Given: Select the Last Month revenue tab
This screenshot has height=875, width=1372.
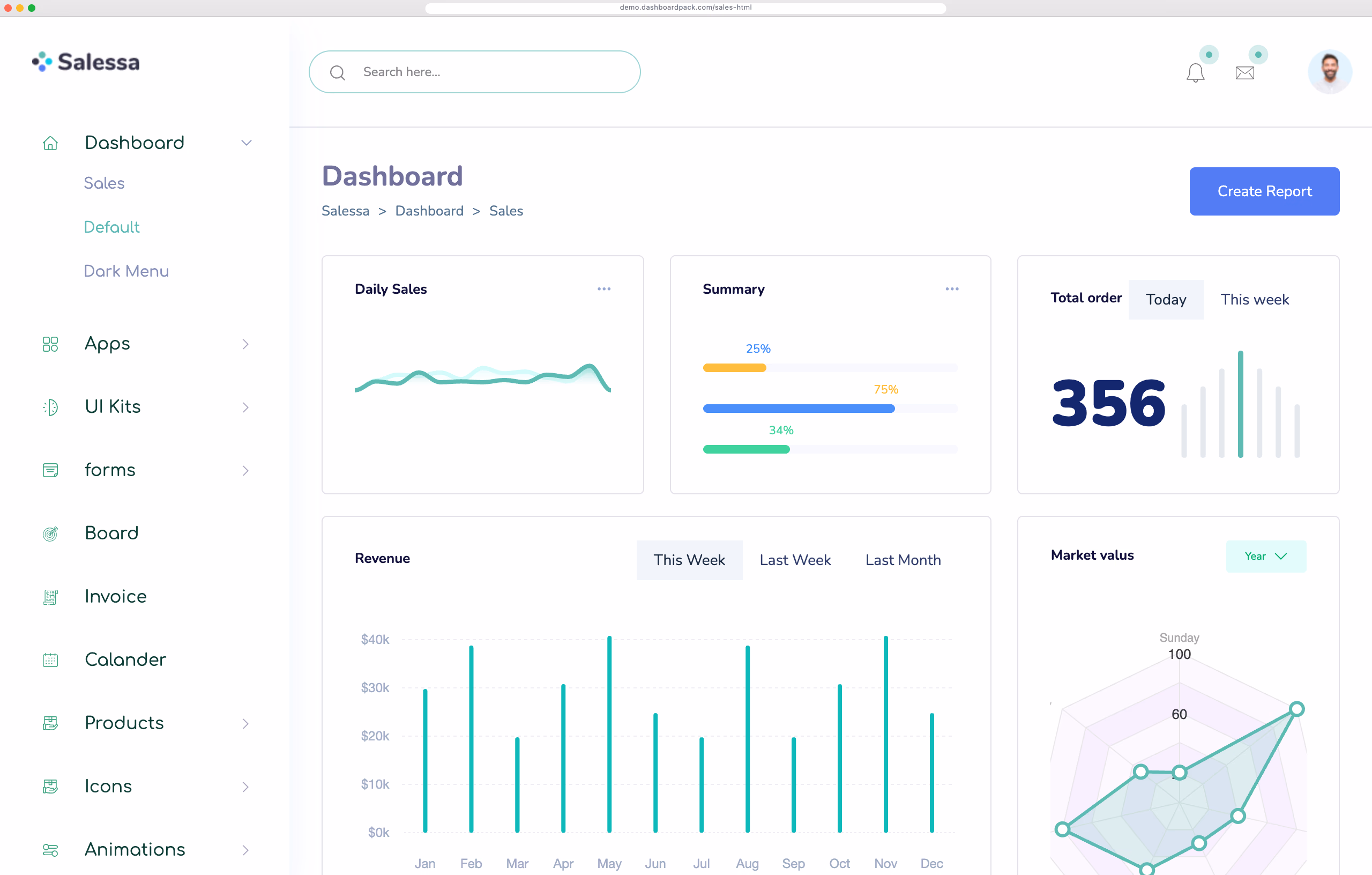Looking at the screenshot, I should click(903, 560).
